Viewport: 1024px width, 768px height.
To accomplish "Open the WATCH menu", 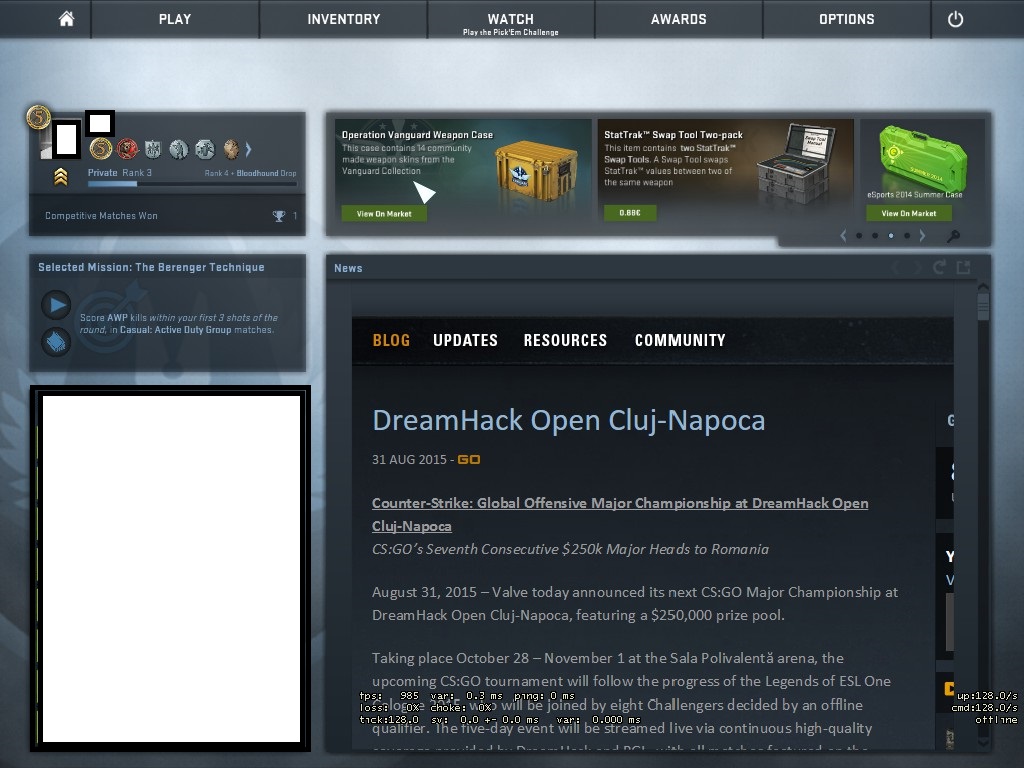I will (511, 19).
